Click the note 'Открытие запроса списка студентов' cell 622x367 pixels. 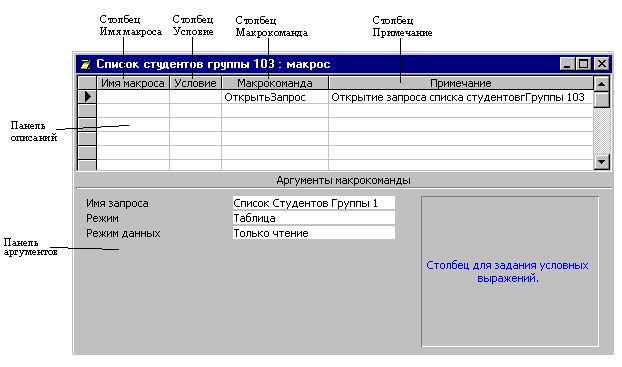pos(461,97)
